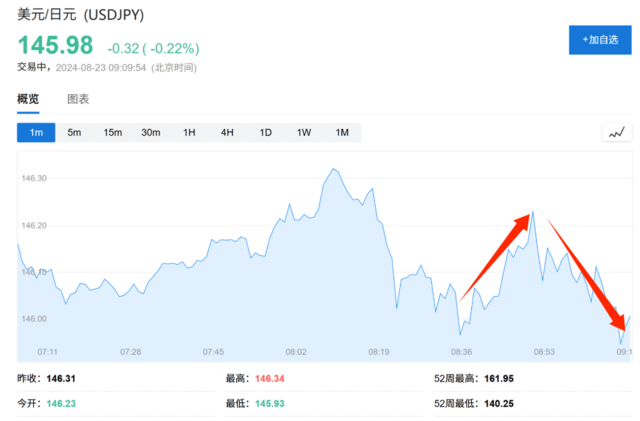Select the 1D daily interval

click(x=266, y=133)
